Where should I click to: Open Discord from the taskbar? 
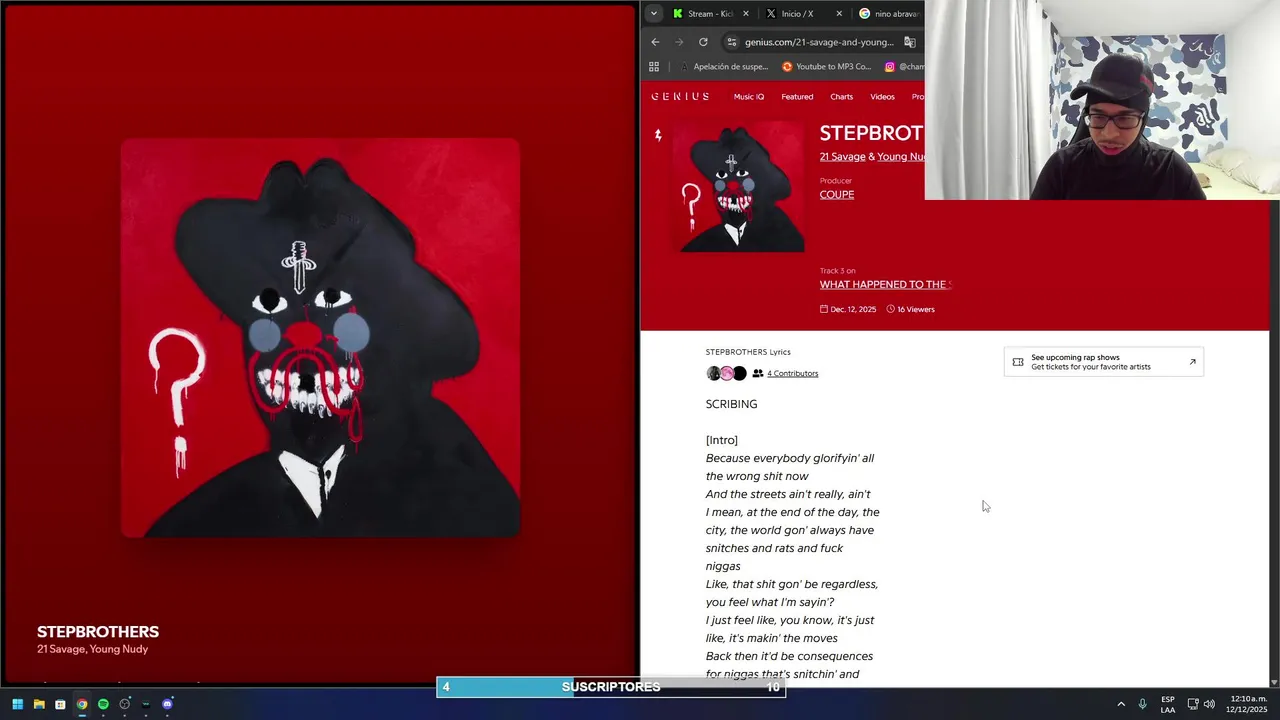(167, 704)
